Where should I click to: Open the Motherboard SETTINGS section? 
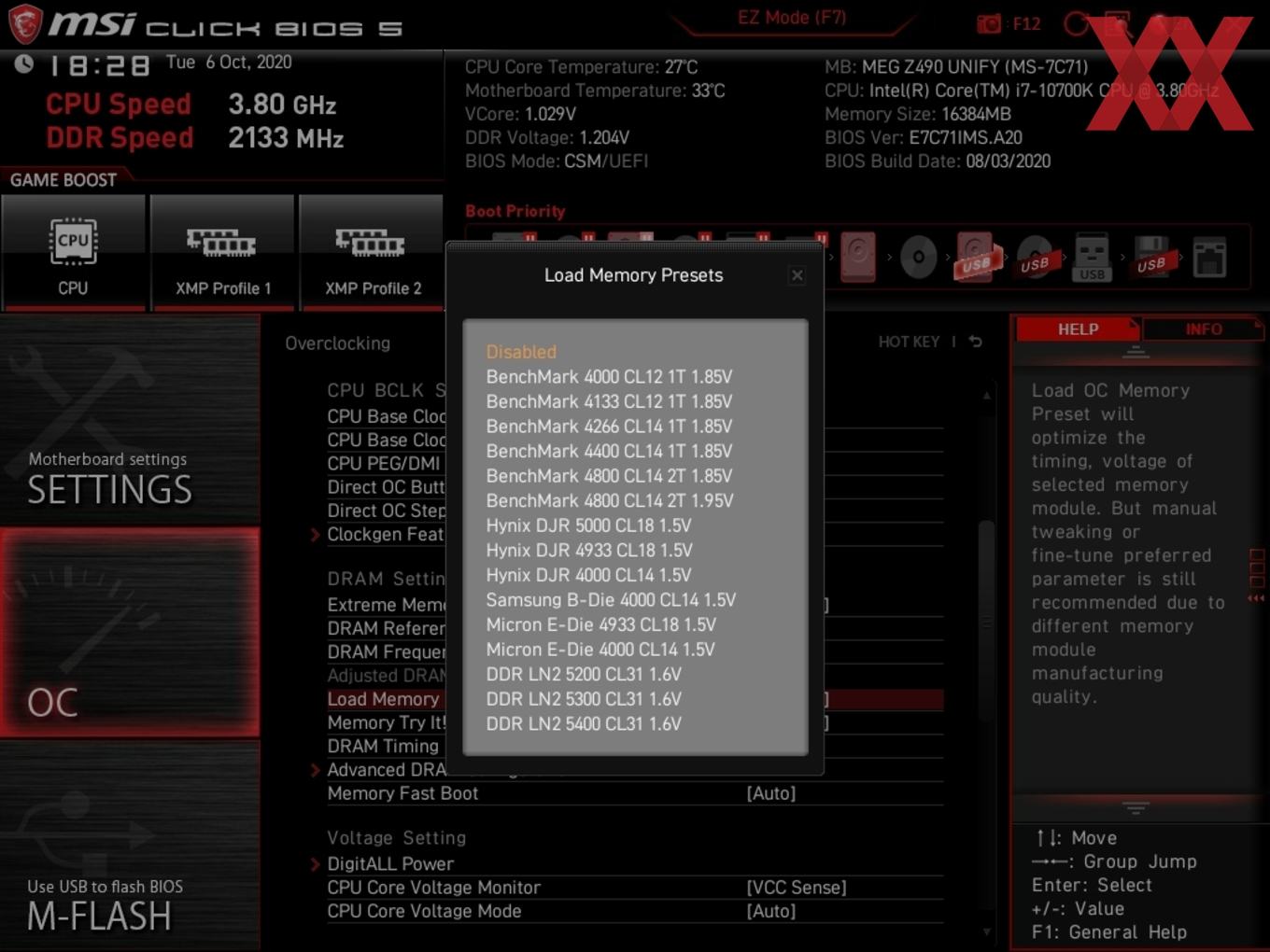click(130, 419)
